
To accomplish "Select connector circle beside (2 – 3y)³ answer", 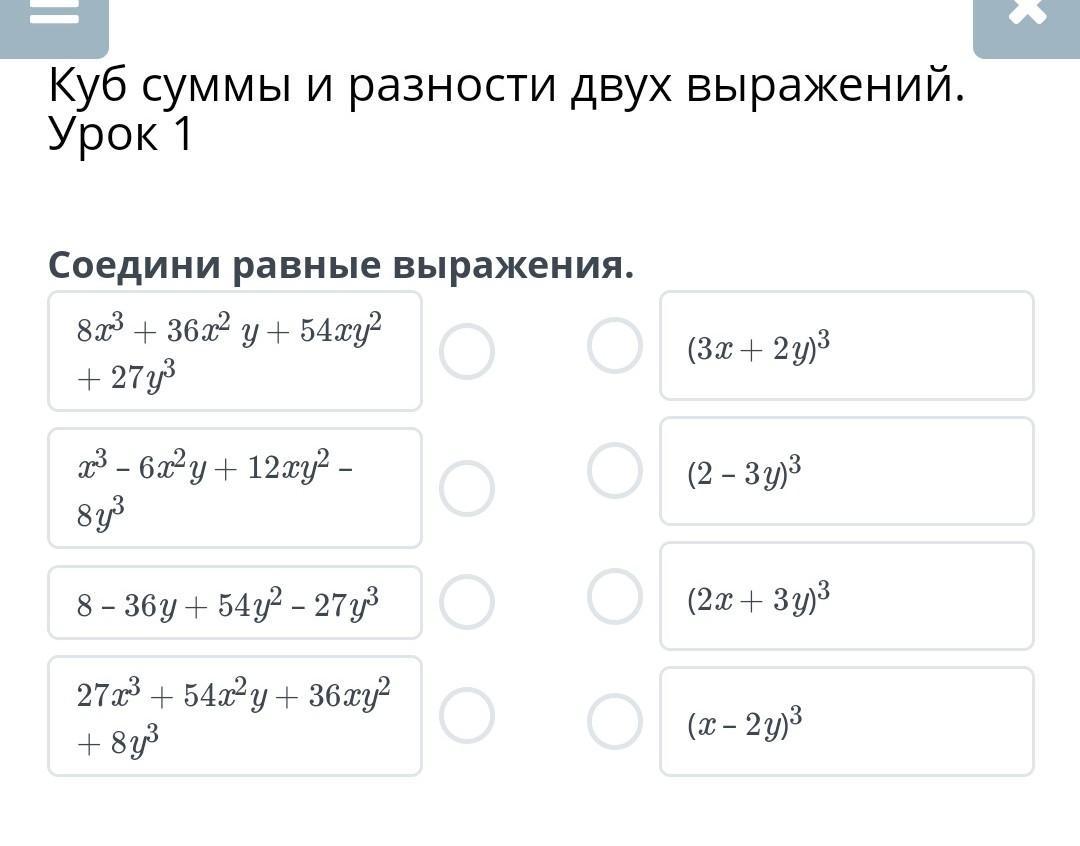I will (614, 471).
